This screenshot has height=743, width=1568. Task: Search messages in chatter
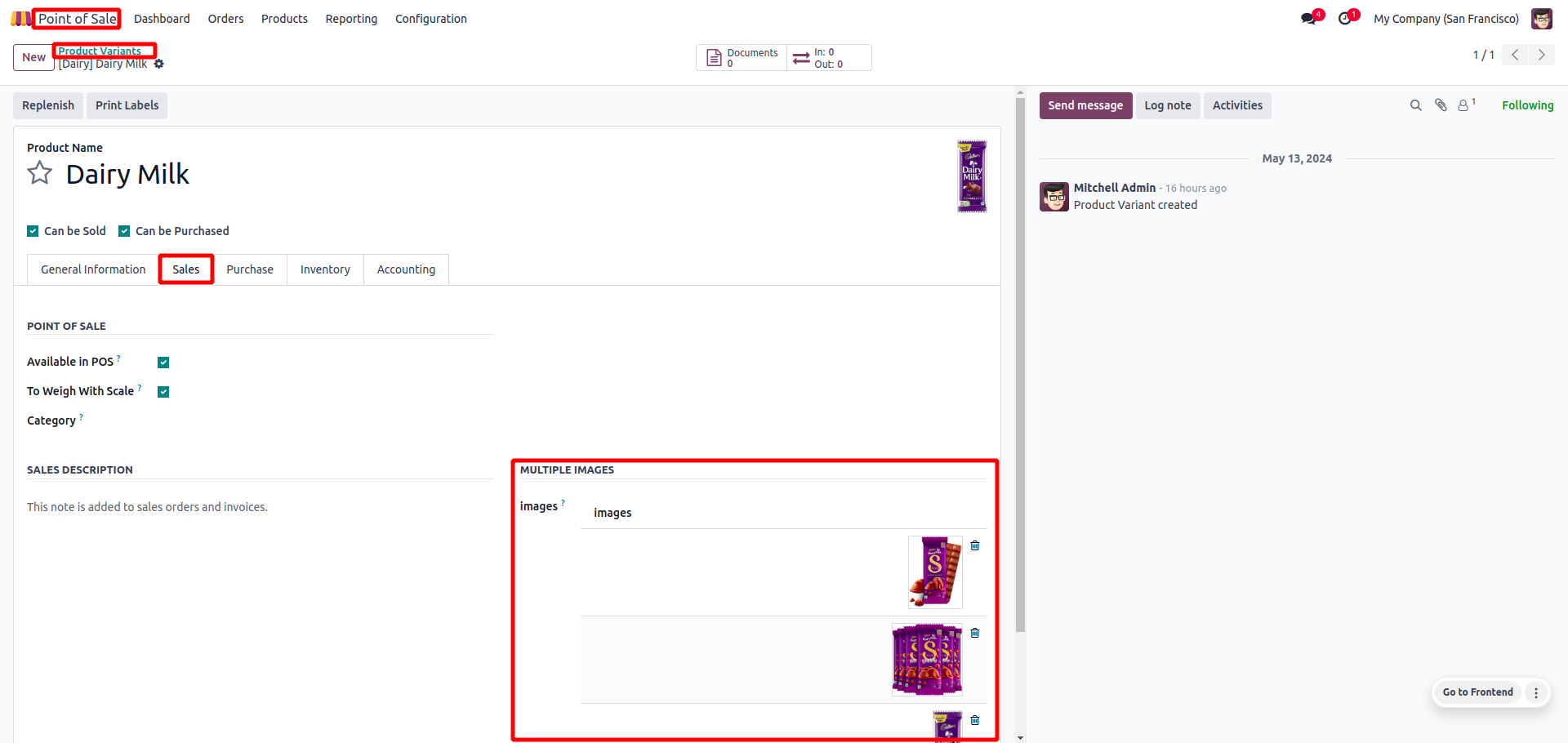click(x=1416, y=105)
